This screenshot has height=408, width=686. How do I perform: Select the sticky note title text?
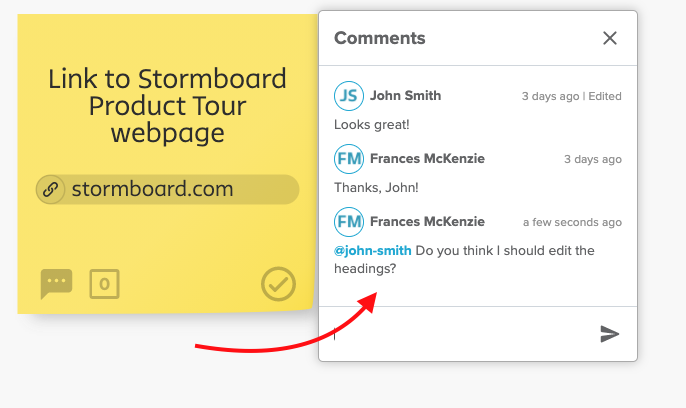pos(168,106)
